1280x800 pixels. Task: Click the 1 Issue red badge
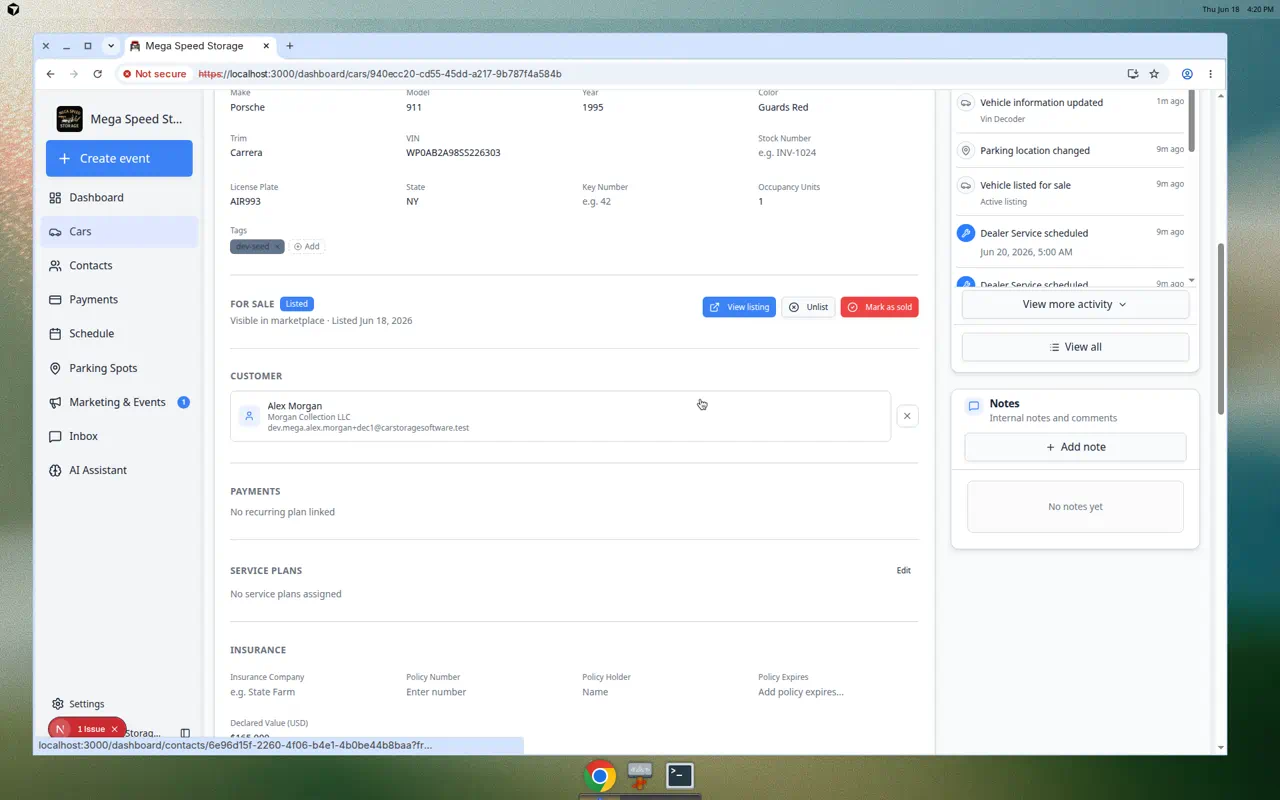87,729
